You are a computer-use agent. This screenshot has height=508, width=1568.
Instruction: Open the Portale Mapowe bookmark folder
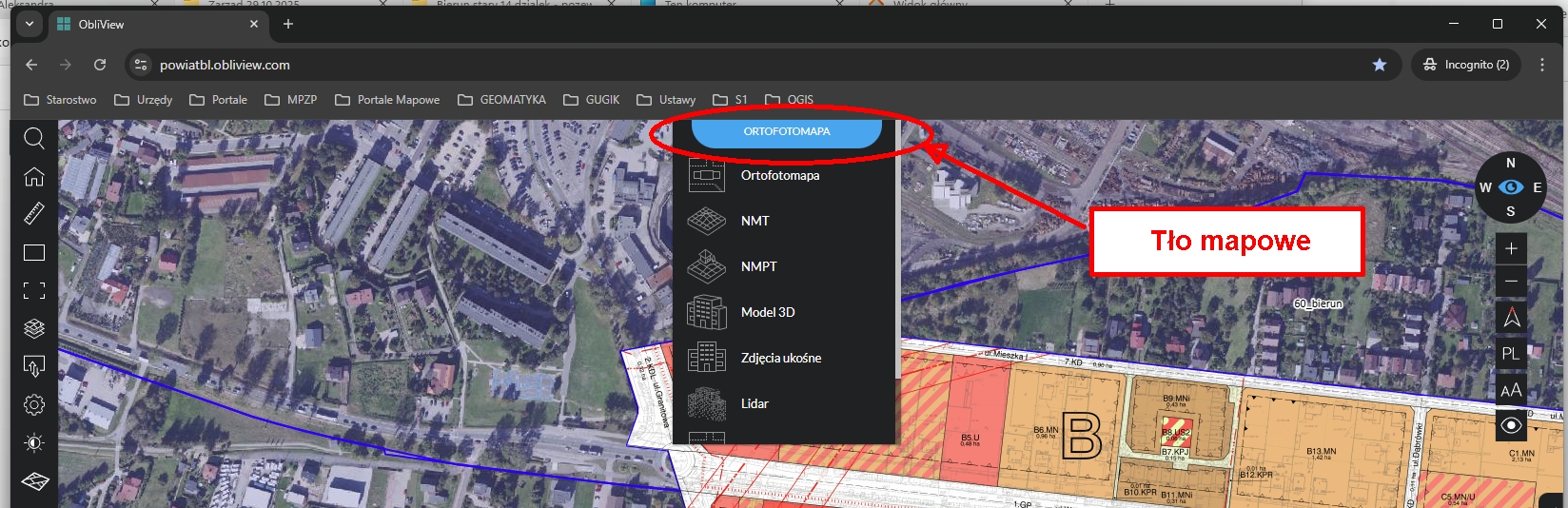386,100
